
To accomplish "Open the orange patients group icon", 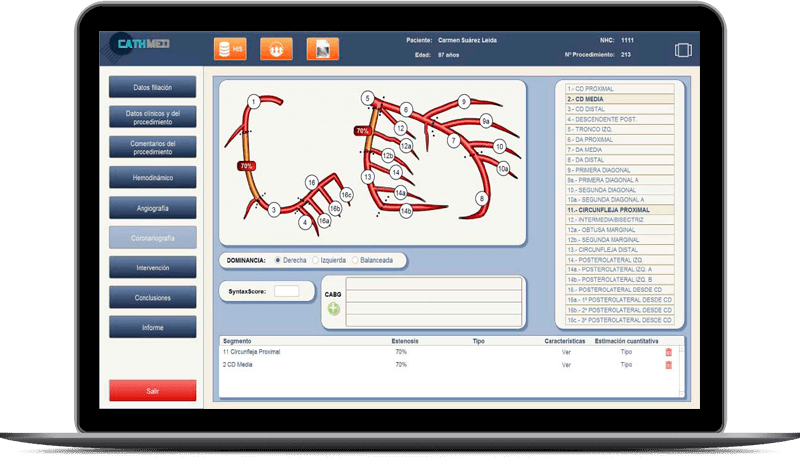I will pyautogui.click(x=276, y=48).
